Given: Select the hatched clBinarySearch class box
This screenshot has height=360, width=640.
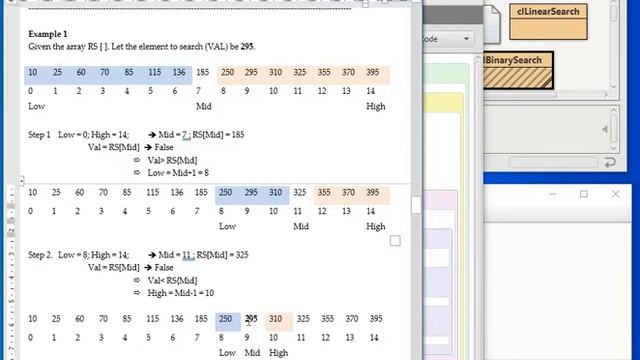Looking at the screenshot, I should 518,70.
